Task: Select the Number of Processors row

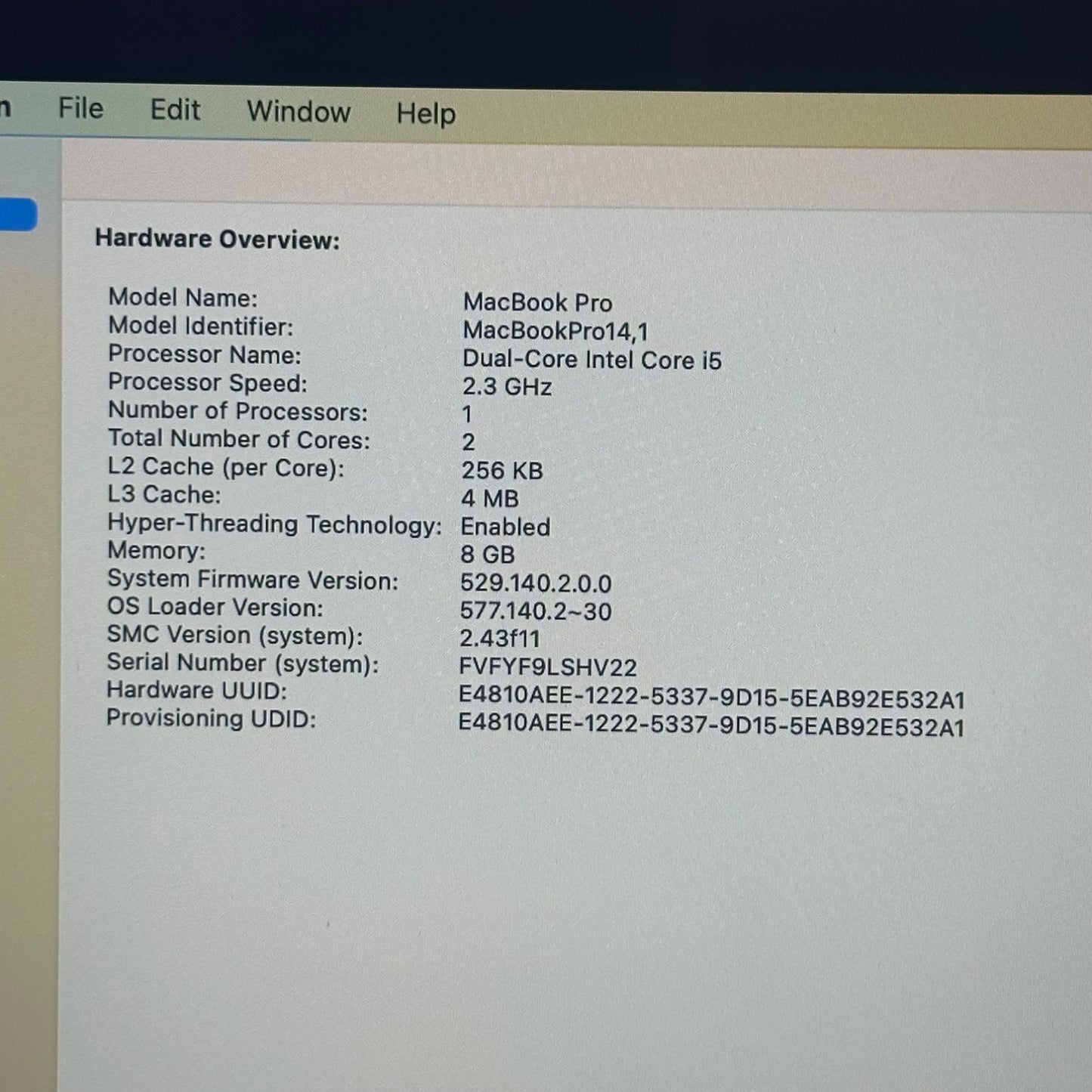Action: (x=239, y=411)
